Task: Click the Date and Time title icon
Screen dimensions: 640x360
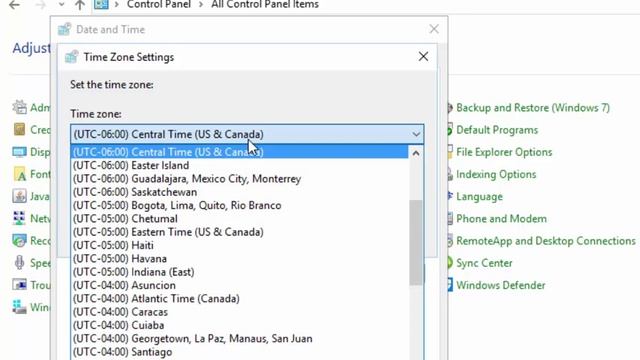Action: (x=64, y=29)
